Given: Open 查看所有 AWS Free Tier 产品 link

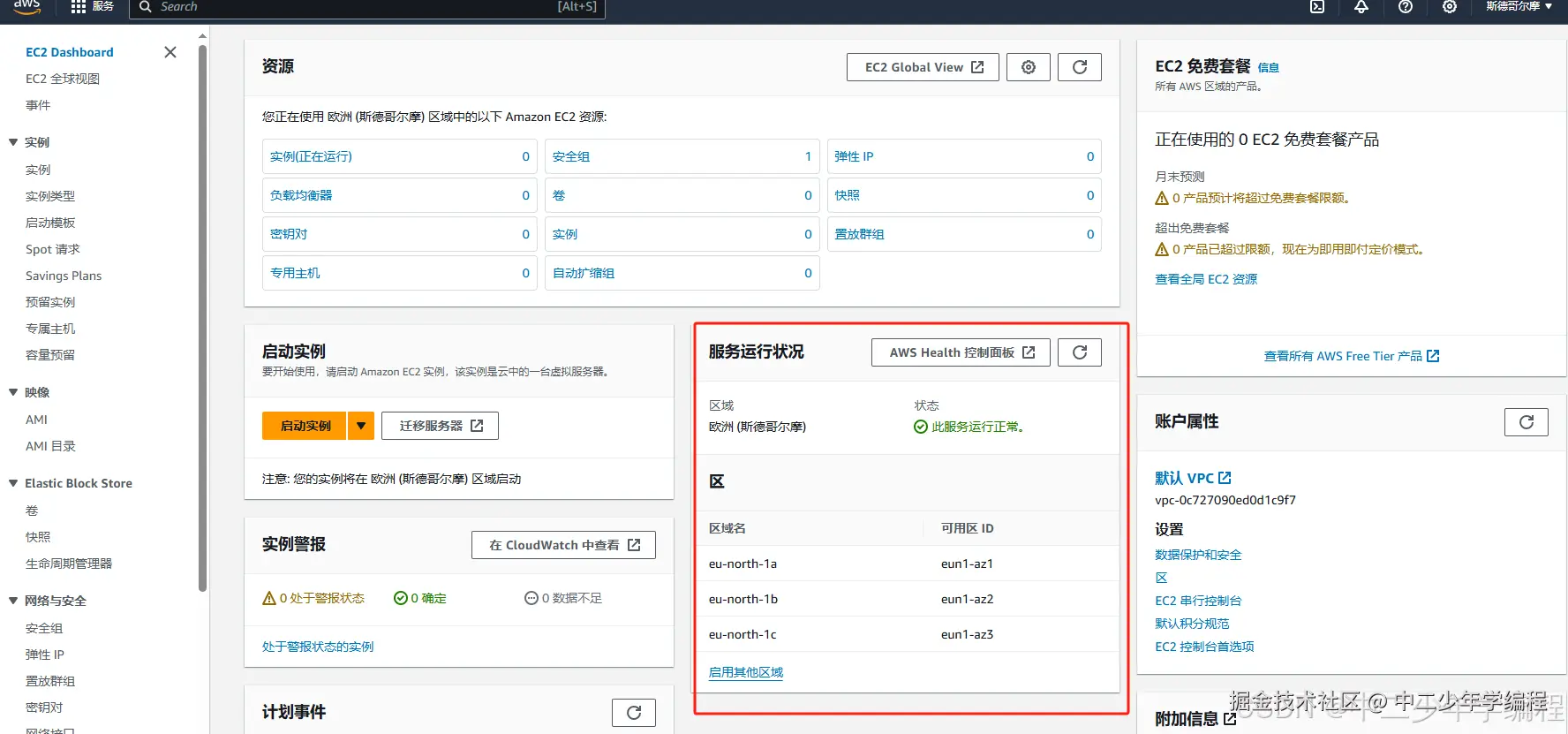Looking at the screenshot, I should pyautogui.click(x=1352, y=356).
